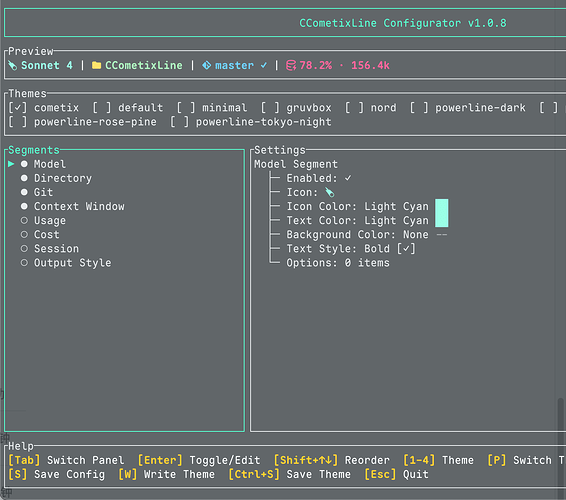Select the powerline-tokyo-night theme
Screen dimensions: 566x500
(x=264, y=122)
